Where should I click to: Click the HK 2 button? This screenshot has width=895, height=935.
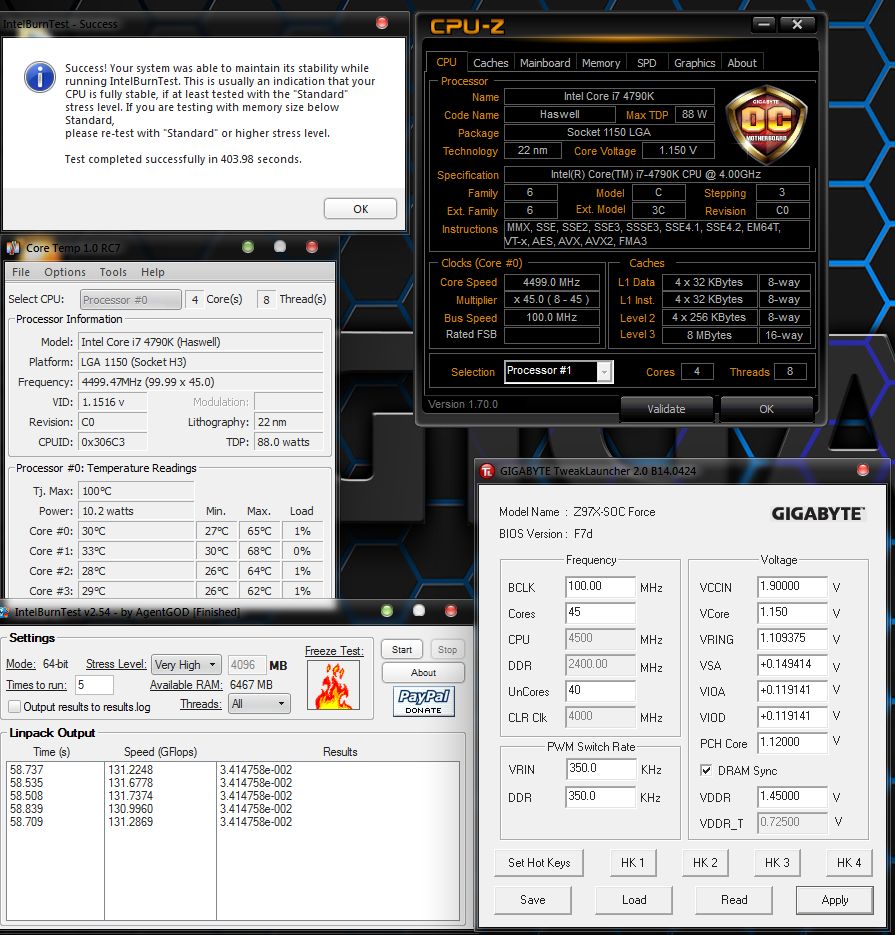[705, 863]
